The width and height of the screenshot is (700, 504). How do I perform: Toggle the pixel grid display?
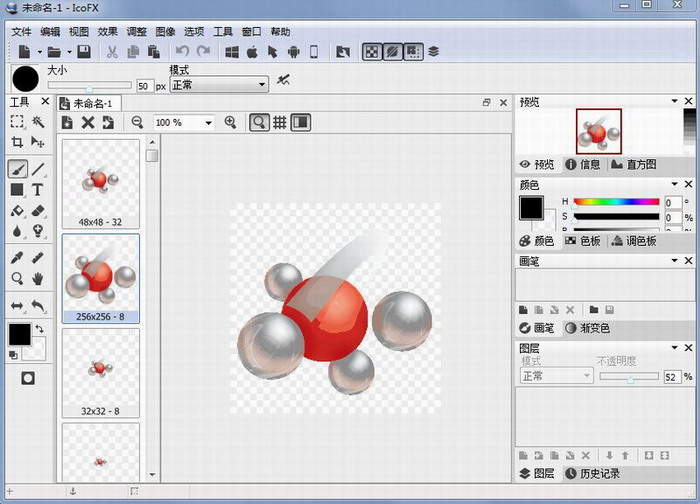pos(280,122)
